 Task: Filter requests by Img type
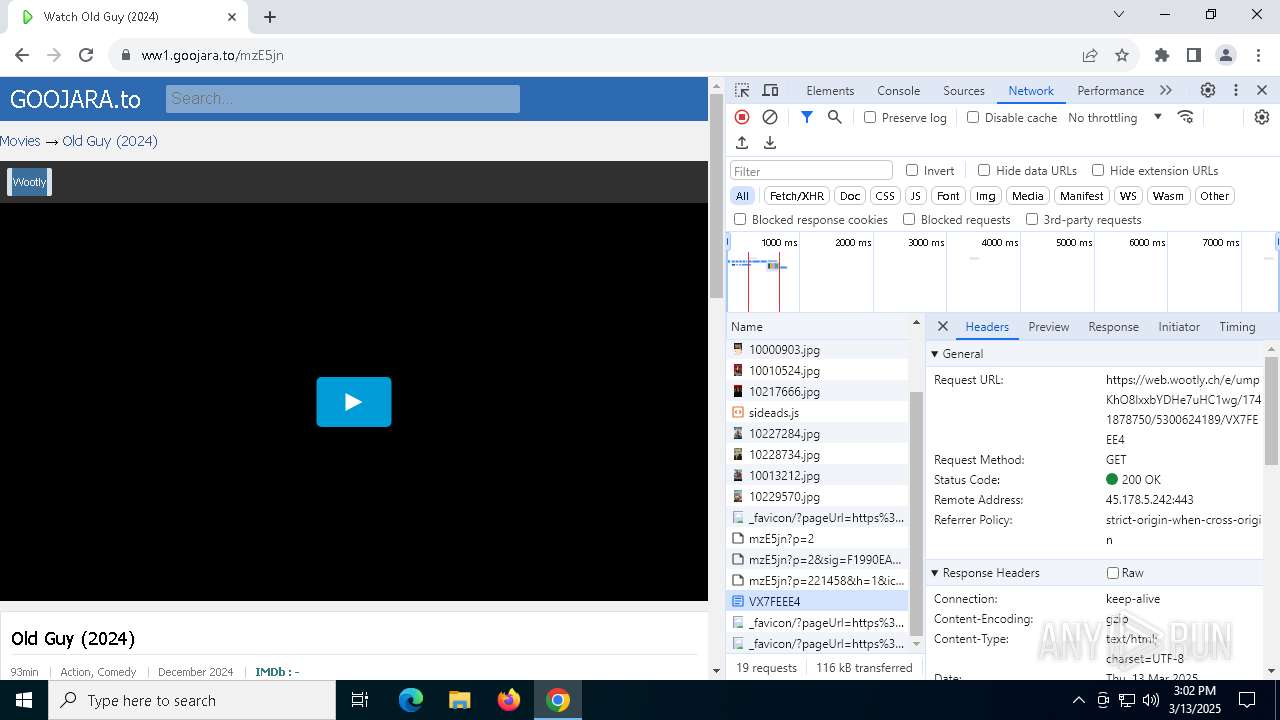pyautogui.click(x=986, y=196)
